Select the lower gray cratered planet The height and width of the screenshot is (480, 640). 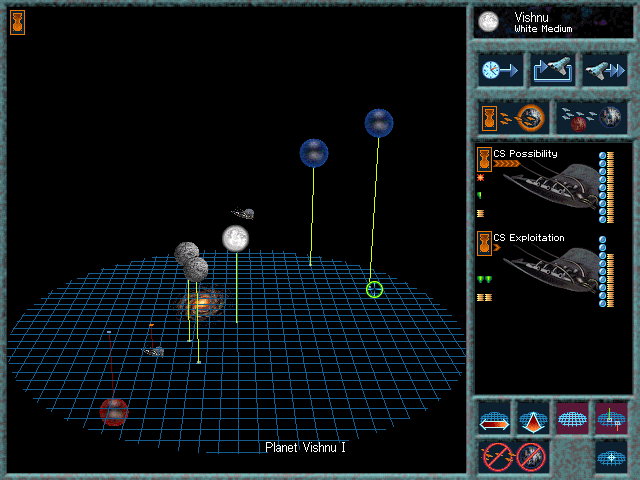pos(196,269)
